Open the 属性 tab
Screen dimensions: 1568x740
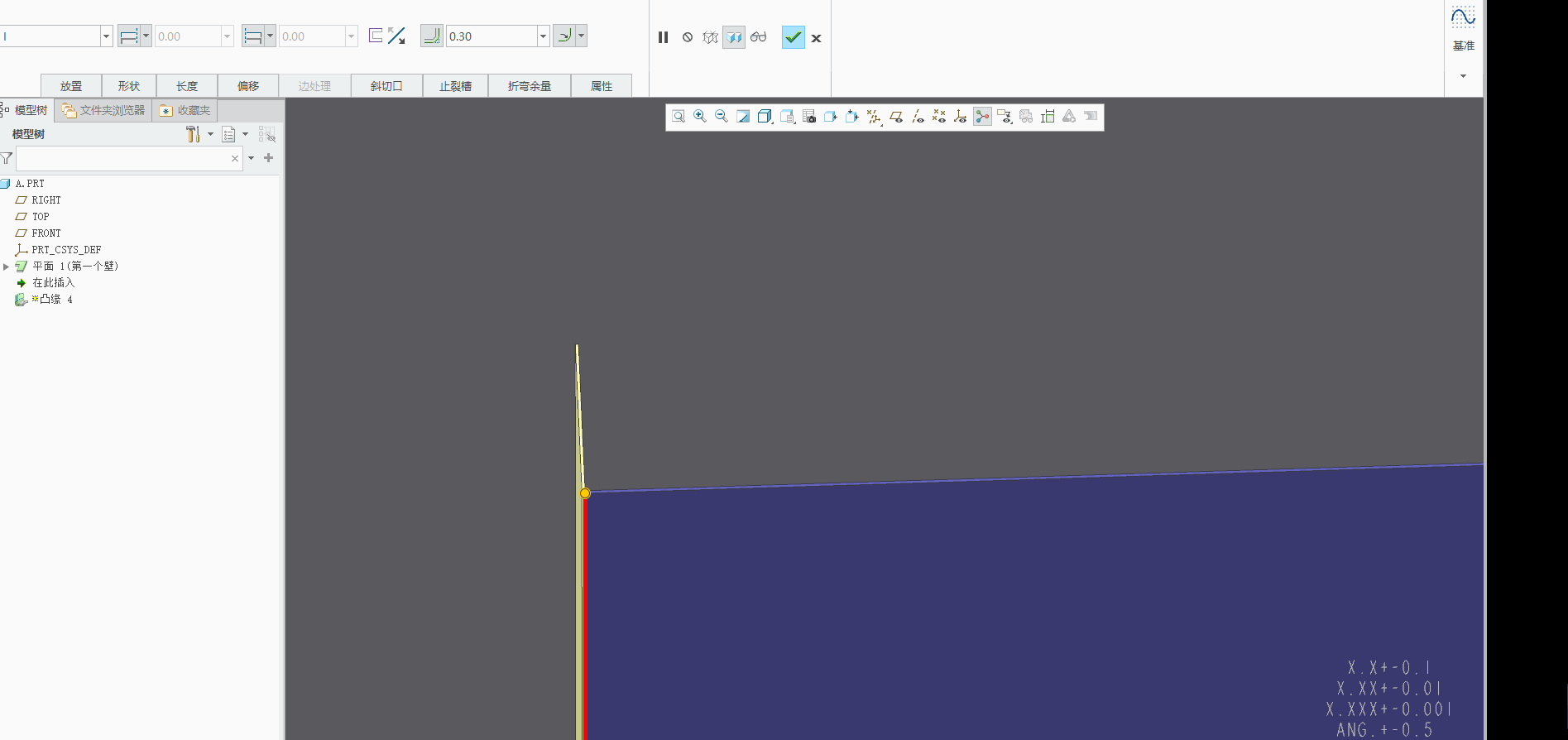coord(602,86)
